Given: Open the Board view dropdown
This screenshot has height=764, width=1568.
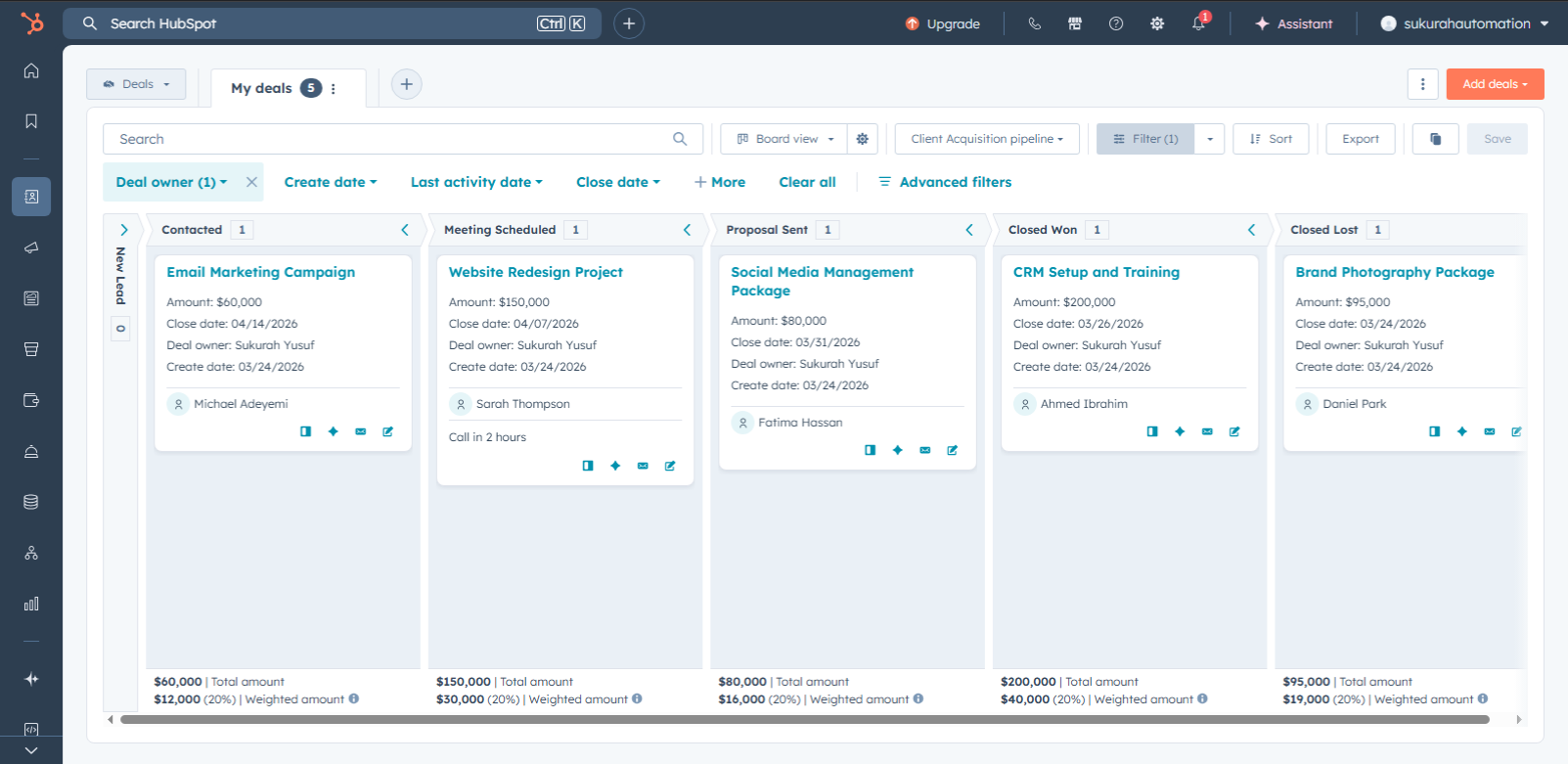Looking at the screenshot, I should tap(785, 139).
